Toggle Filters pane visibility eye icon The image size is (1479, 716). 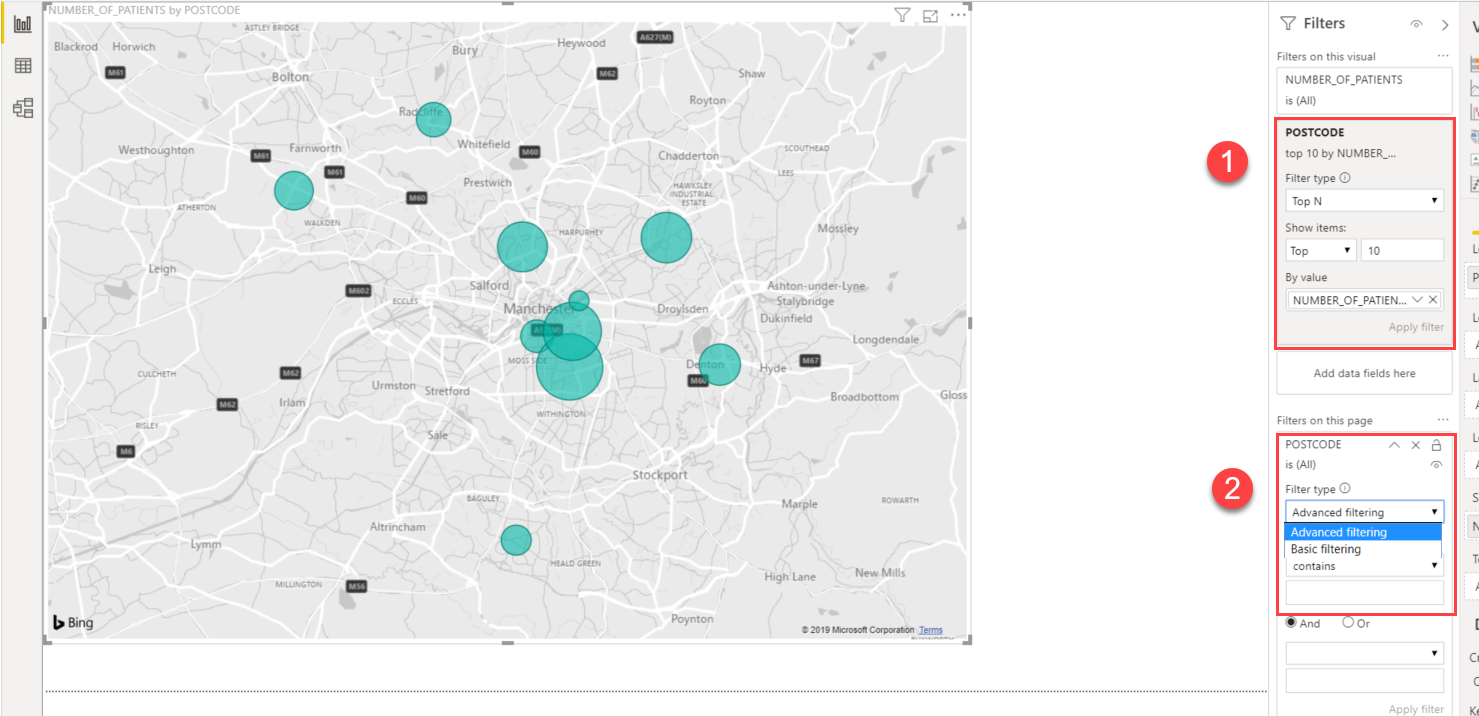(1416, 24)
